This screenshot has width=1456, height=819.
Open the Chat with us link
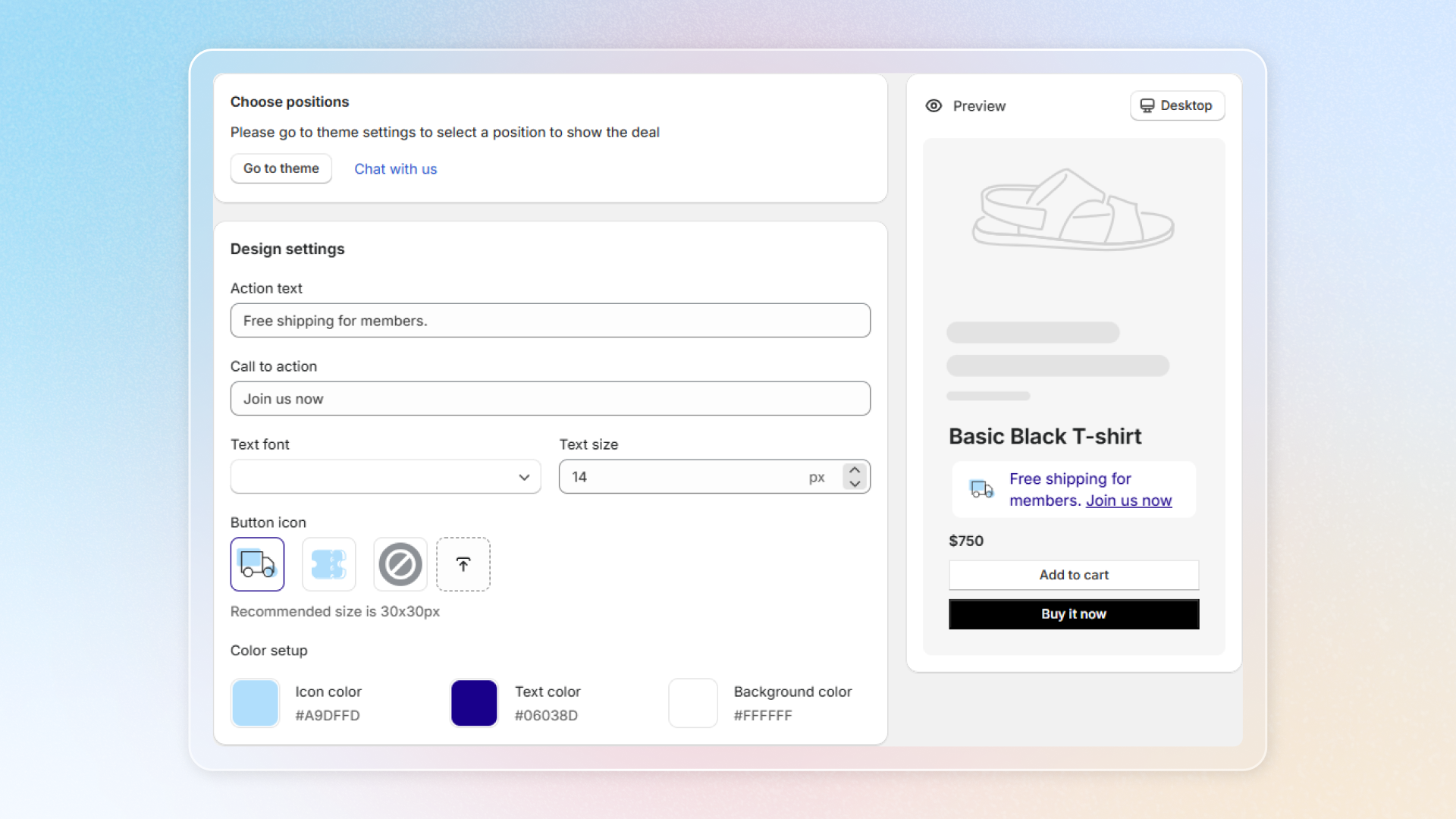point(395,169)
